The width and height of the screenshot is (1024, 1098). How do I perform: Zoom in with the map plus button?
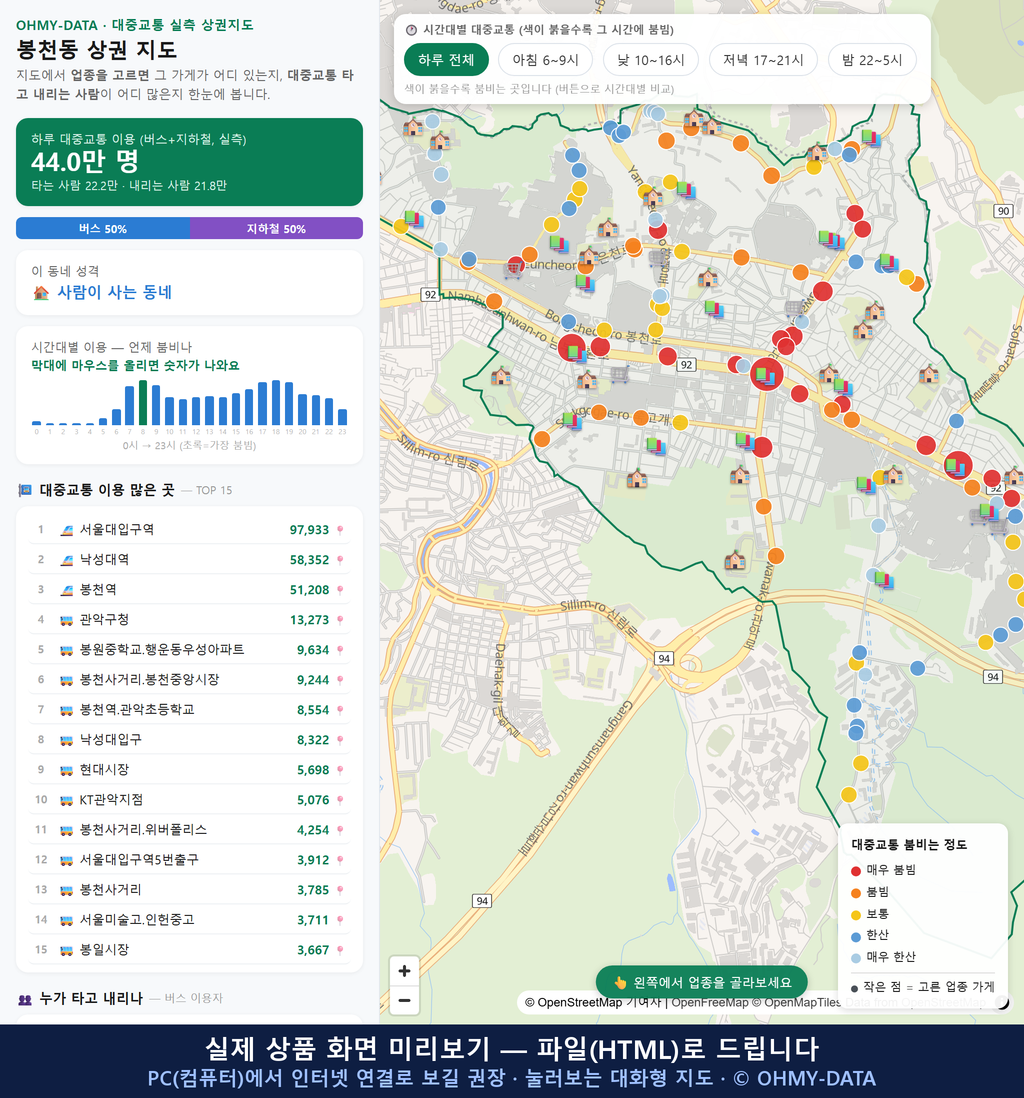pyautogui.click(x=404, y=971)
